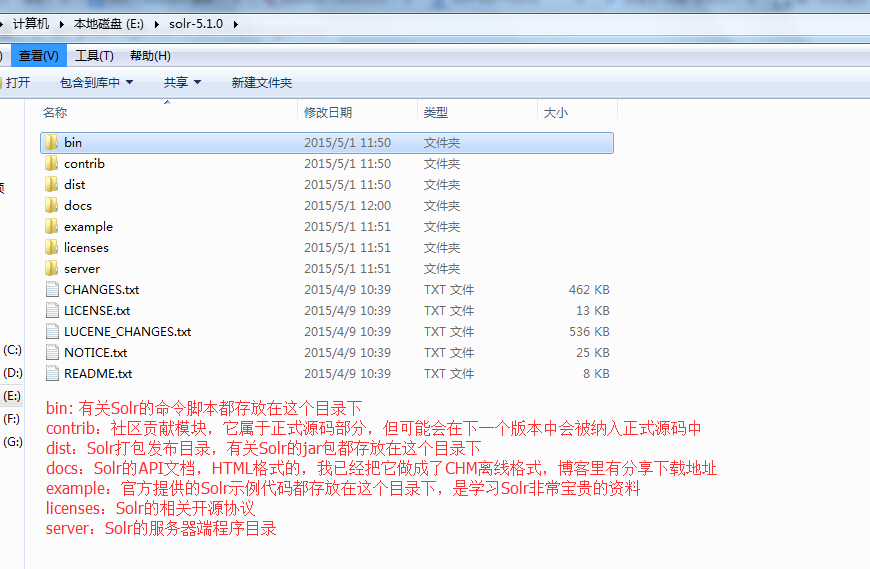
Task: Select drive (C:) in navigation pane
Action: [12, 350]
